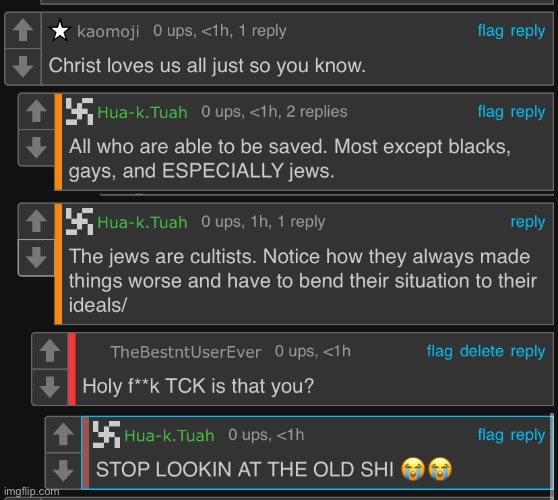Image resolution: width=558 pixels, height=500 pixels.
Task: Flag TheBestntUserEver's comment
Action: pyautogui.click(x=439, y=352)
